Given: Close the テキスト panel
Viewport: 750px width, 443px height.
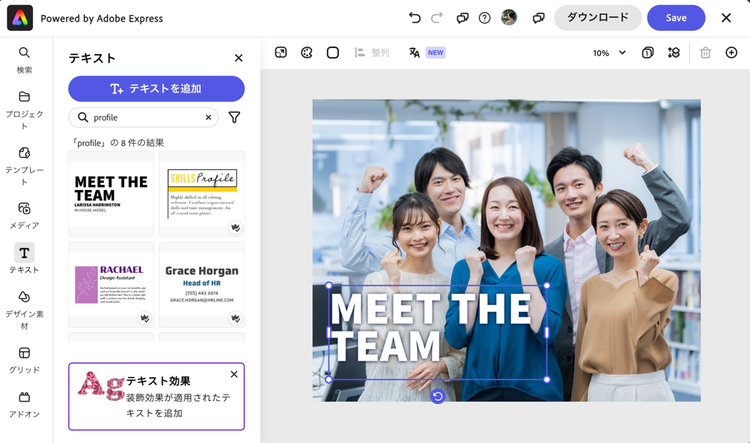Looking at the screenshot, I should [239, 58].
